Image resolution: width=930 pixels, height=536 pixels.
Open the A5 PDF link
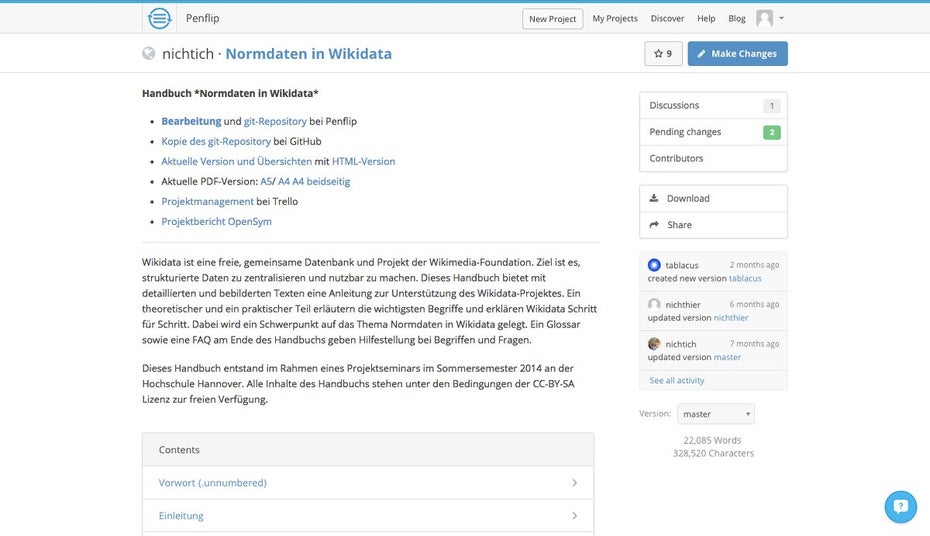(x=266, y=181)
